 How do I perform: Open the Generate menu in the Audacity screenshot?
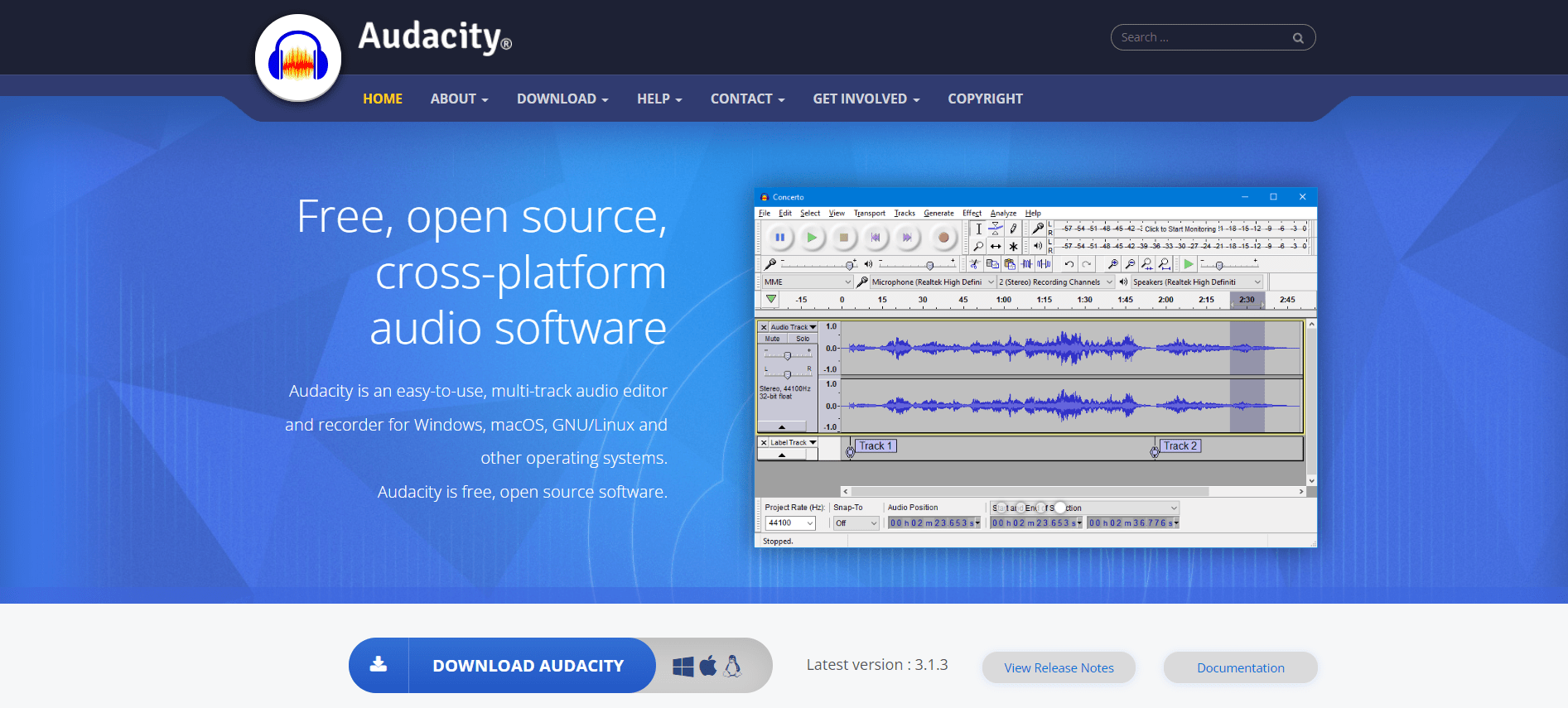[938, 214]
